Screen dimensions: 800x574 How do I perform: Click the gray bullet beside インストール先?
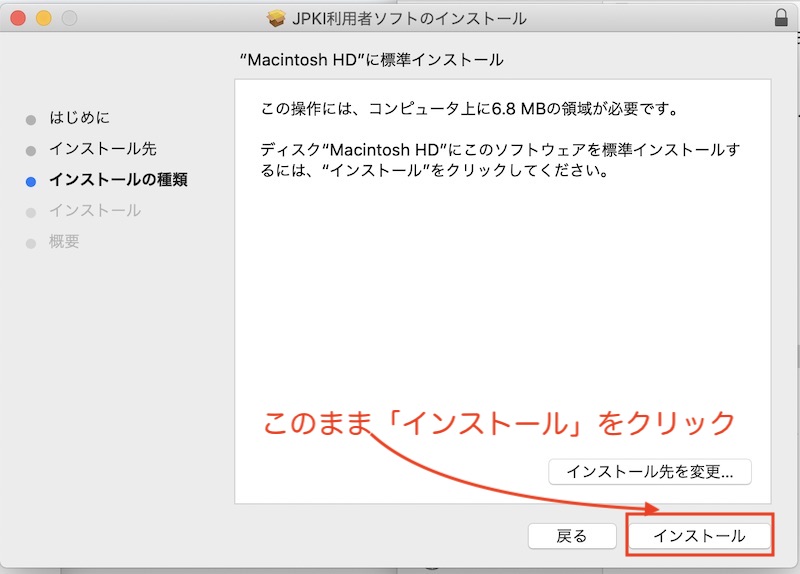point(31,151)
